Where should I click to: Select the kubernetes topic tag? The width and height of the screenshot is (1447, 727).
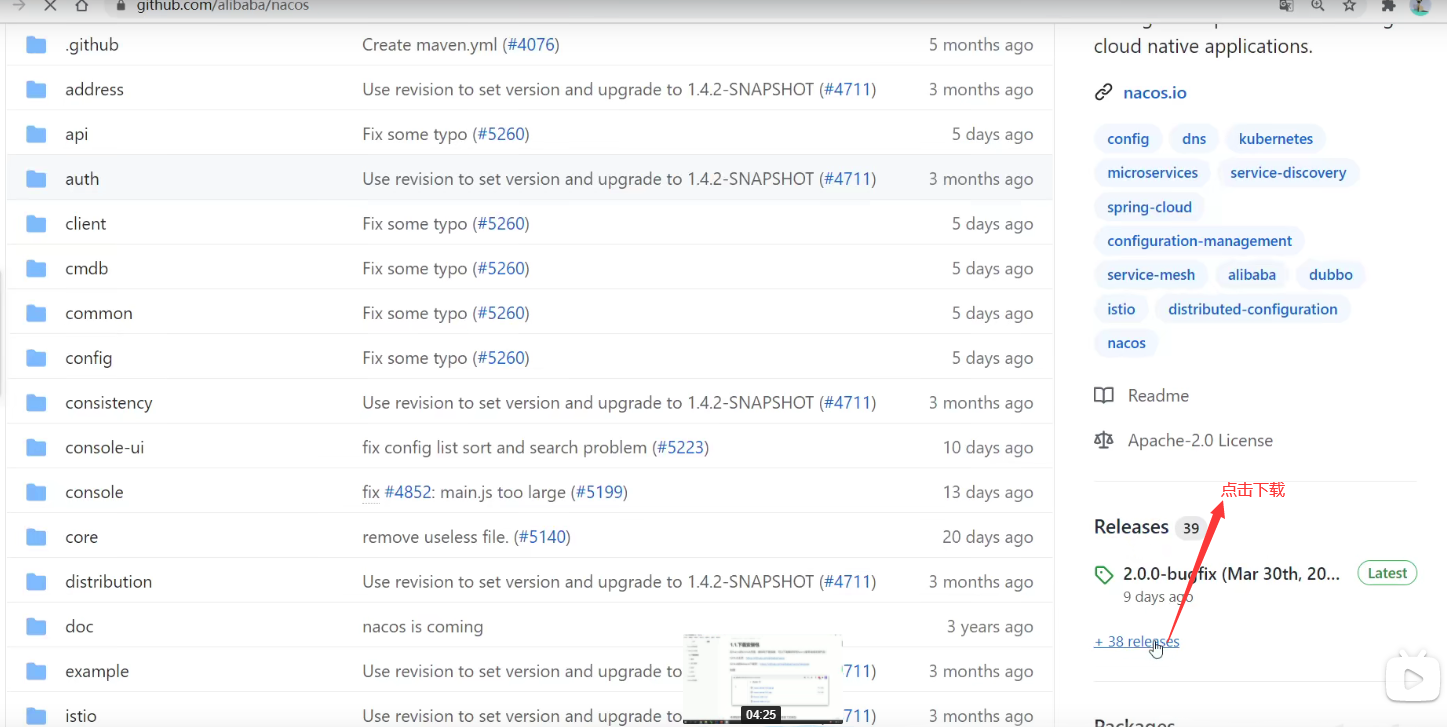click(x=1276, y=139)
